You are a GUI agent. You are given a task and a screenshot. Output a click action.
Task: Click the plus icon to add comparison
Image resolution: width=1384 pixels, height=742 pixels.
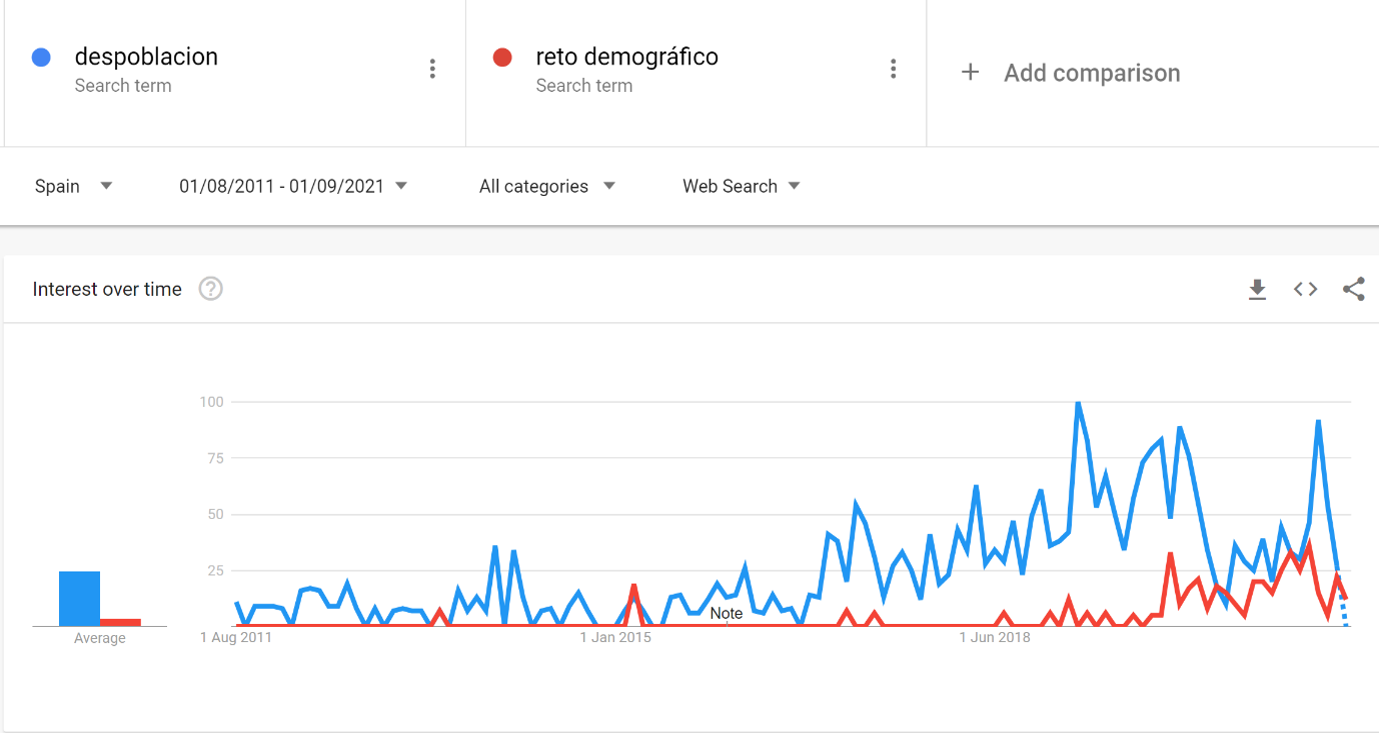click(970, 72)
